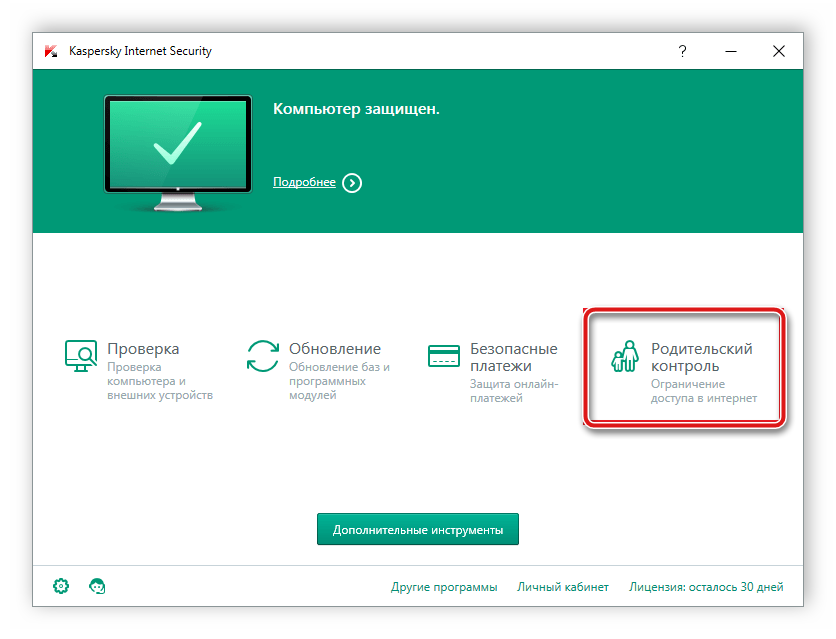Screen dimensions: 836x639
Task: Open the Родительский контроль family icon
Action: coord(625,356)
